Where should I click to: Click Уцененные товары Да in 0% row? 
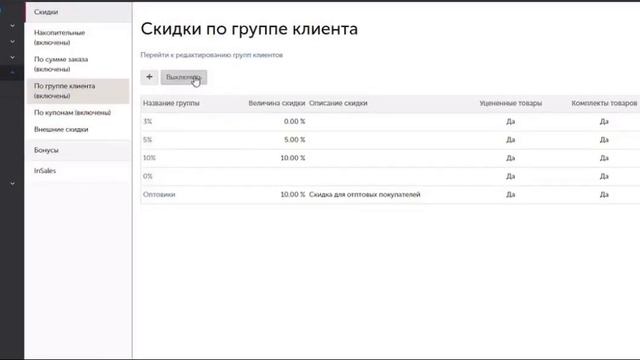coord(511,176)
